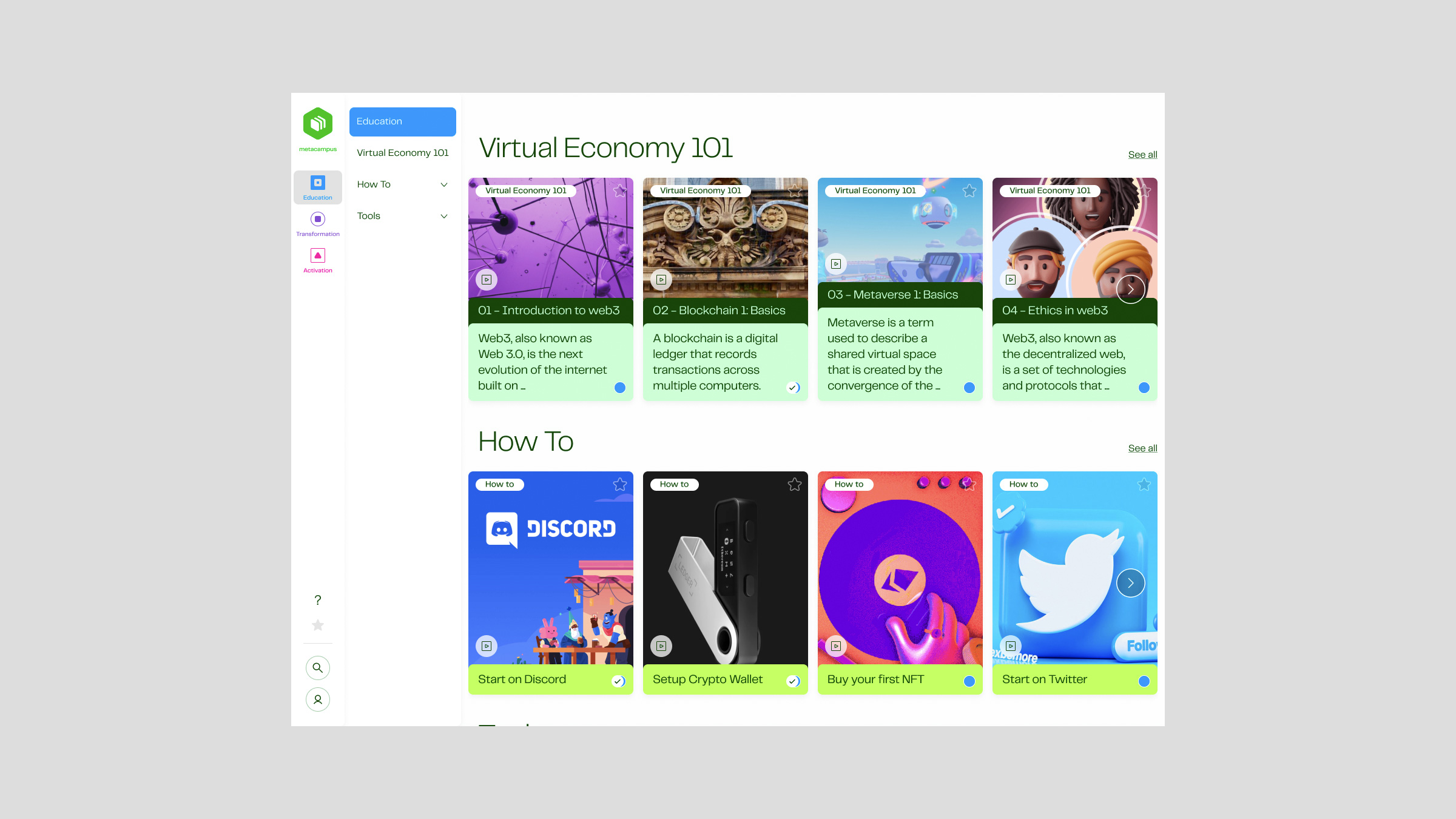Advance Virtual Economy 101 carousel with arrow
The width and height of the screenshot is (1456, 819).
pos(1130,289)
